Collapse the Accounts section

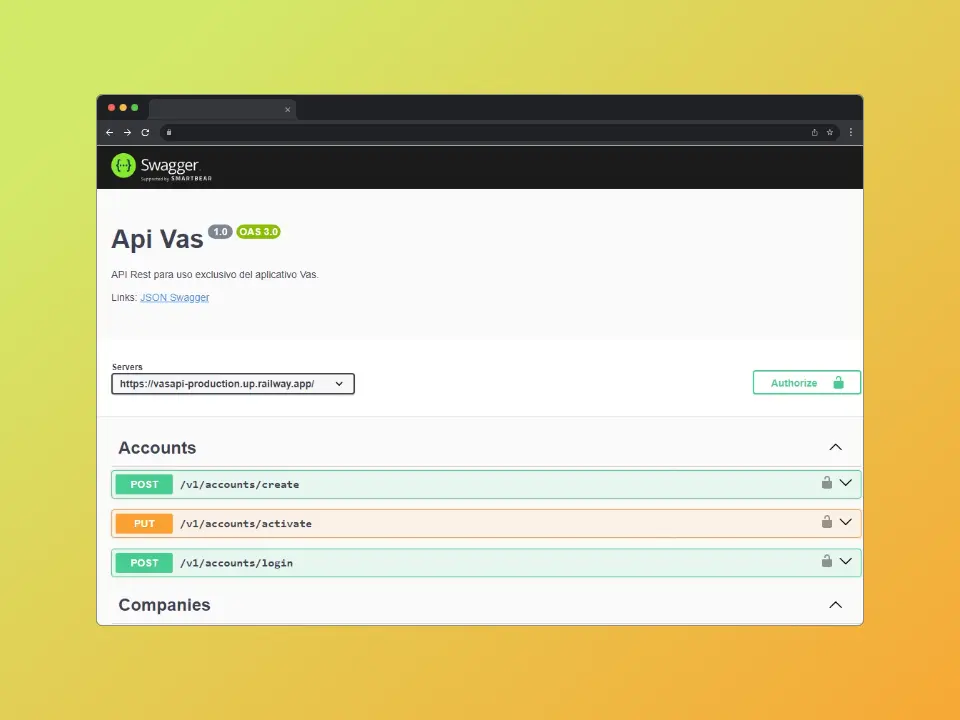coord(836,448)
